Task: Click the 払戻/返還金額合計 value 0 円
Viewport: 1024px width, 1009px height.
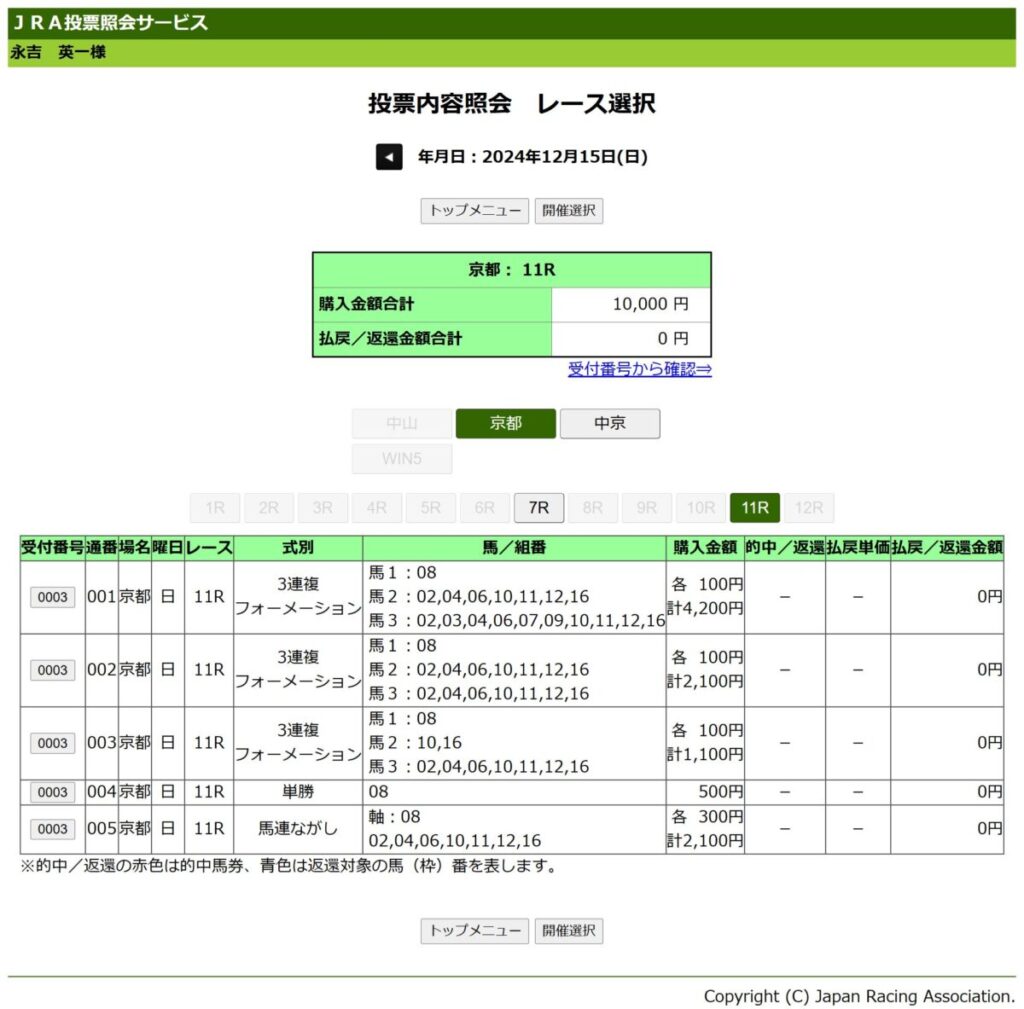Action: 631,339
